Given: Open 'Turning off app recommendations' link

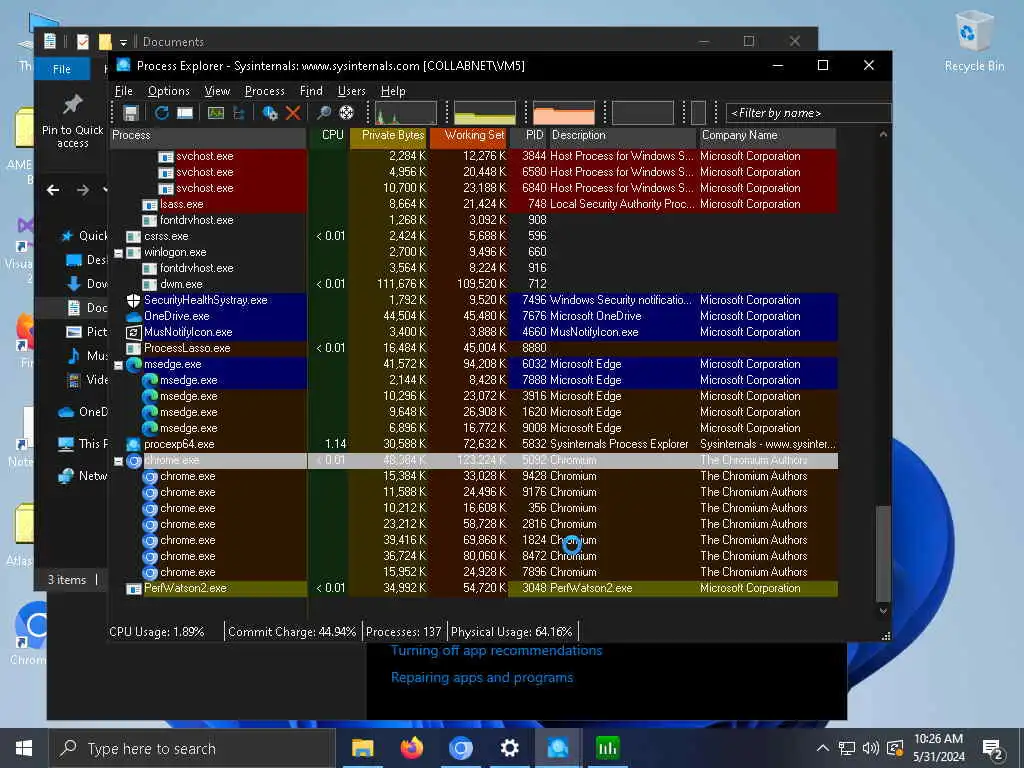Looking at the screenshot, I should (496, 651).
